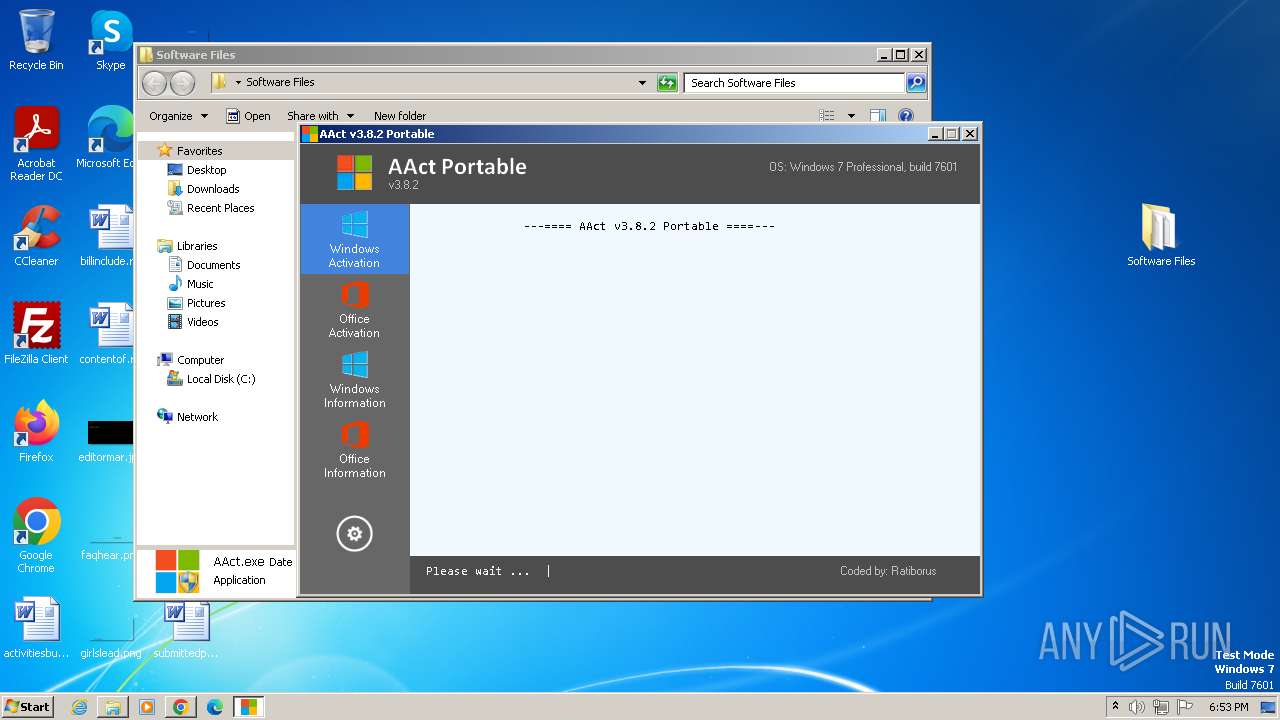Click 'Coded by: Ratiborus' text
The height and width of the screenshot is (720, 1280).
pos(888,571)
